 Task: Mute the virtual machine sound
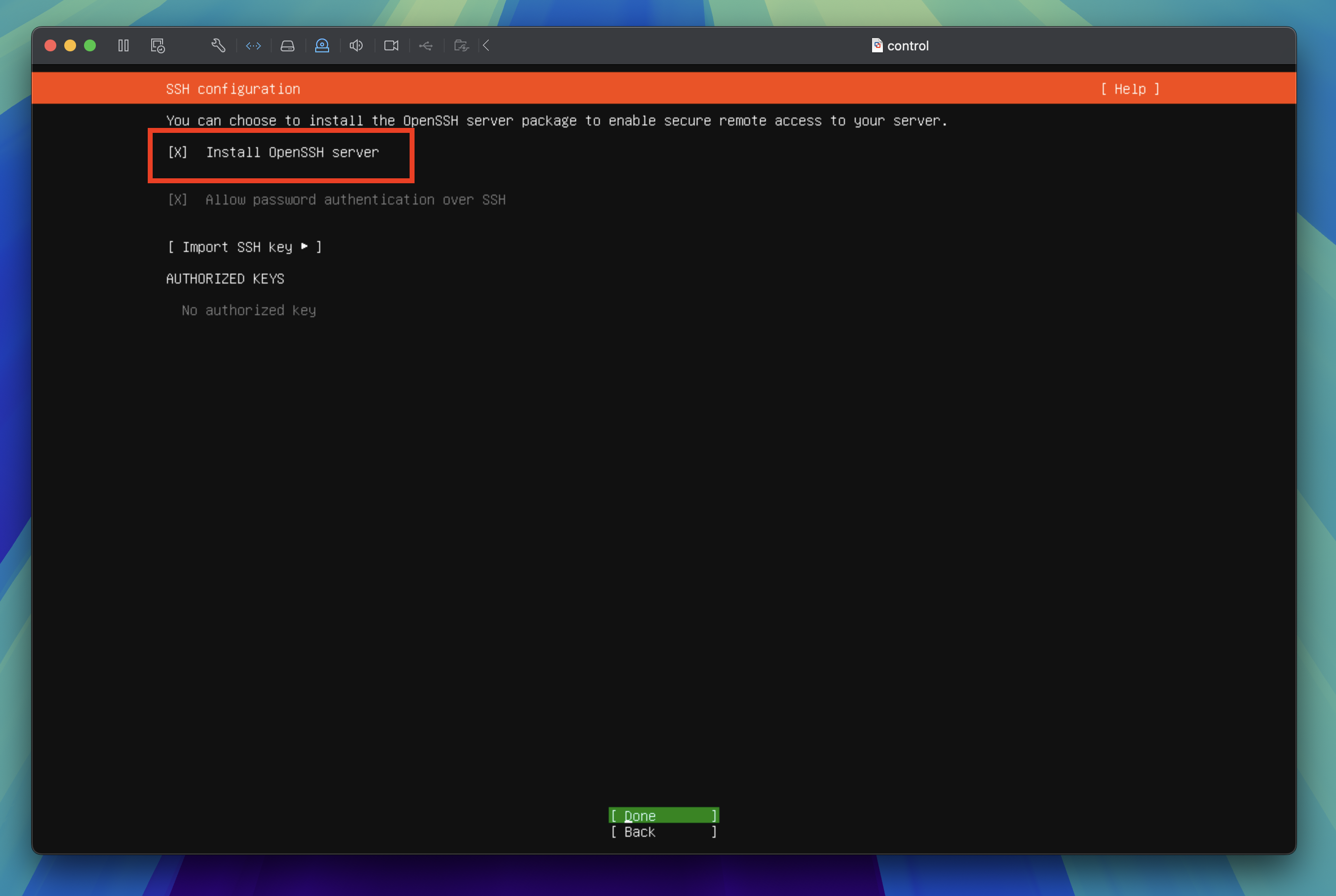pos(356,46)
